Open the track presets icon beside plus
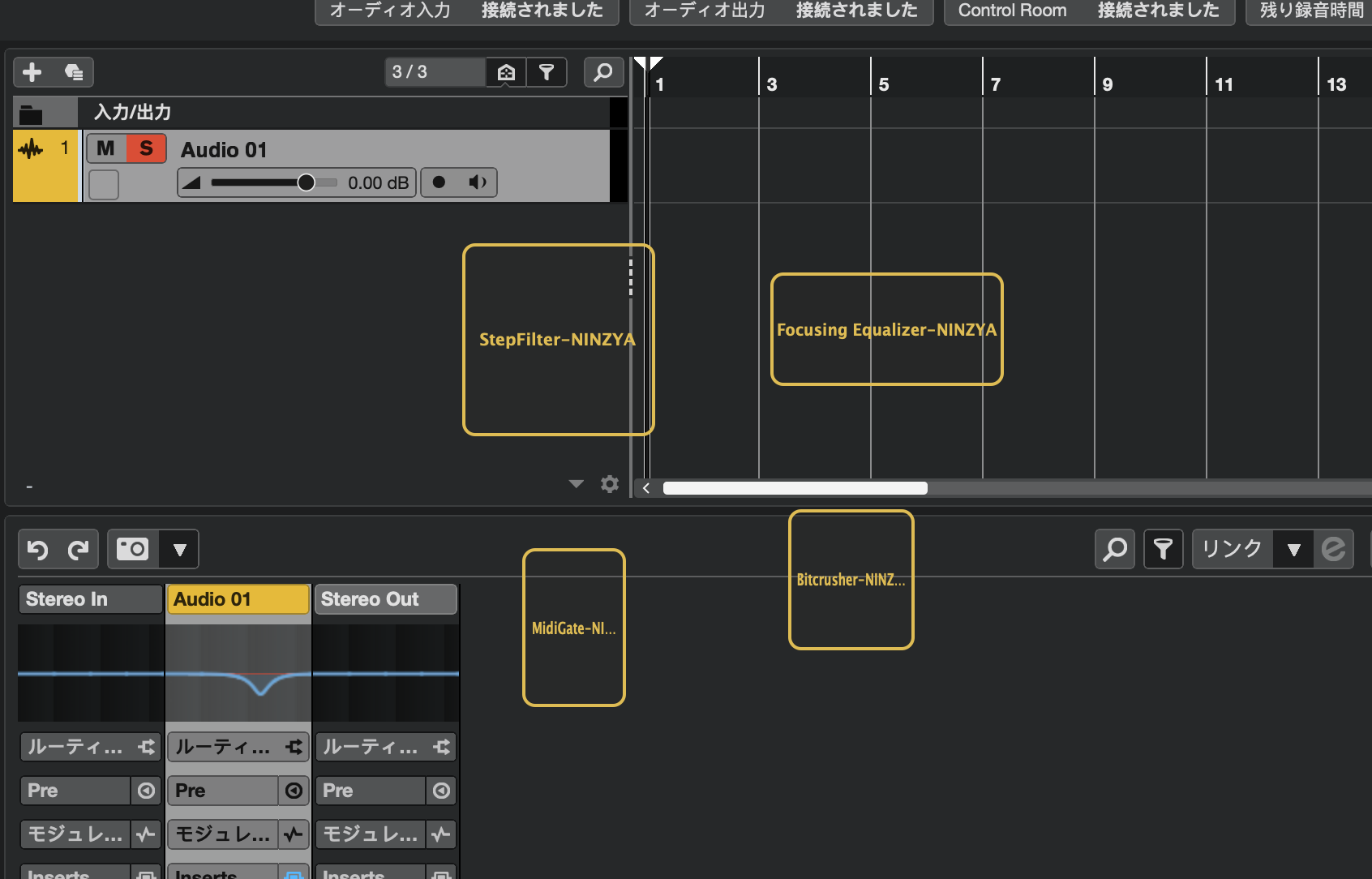 [x=74, y=72]
